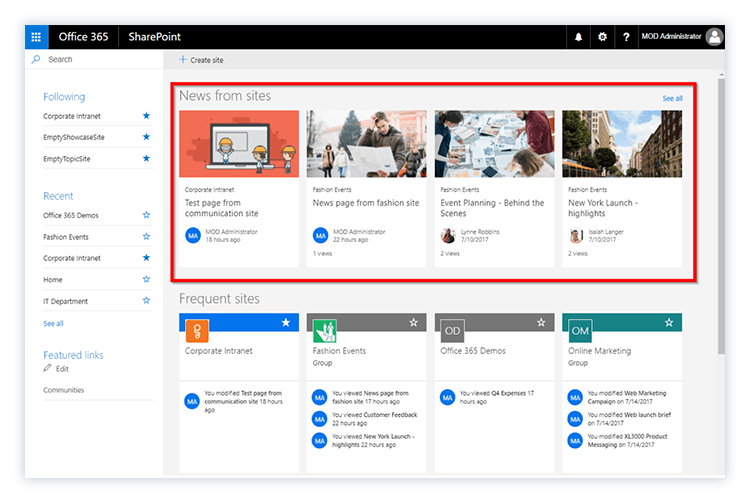
Task: Open Home recent site
Action: point(53,280)
